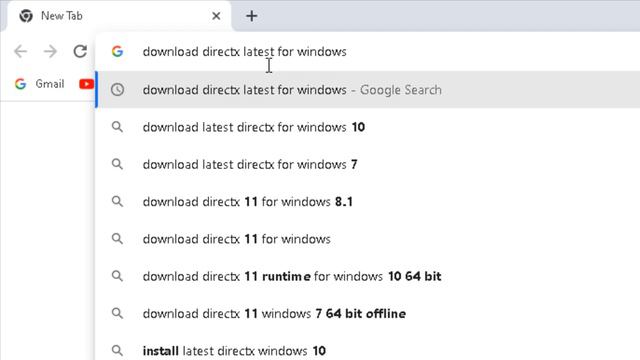
Task: Select suggestion 'download directx 11 runtime for windows 10 64 bit'
Action: (x=368, y=276)
